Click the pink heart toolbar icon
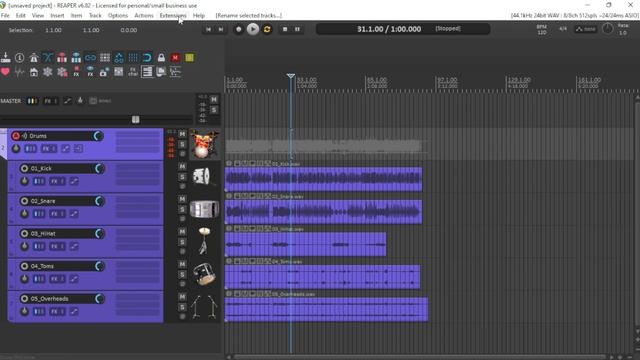Image resolution: width=640 pixels, height=360 pixels. [5, 72]
